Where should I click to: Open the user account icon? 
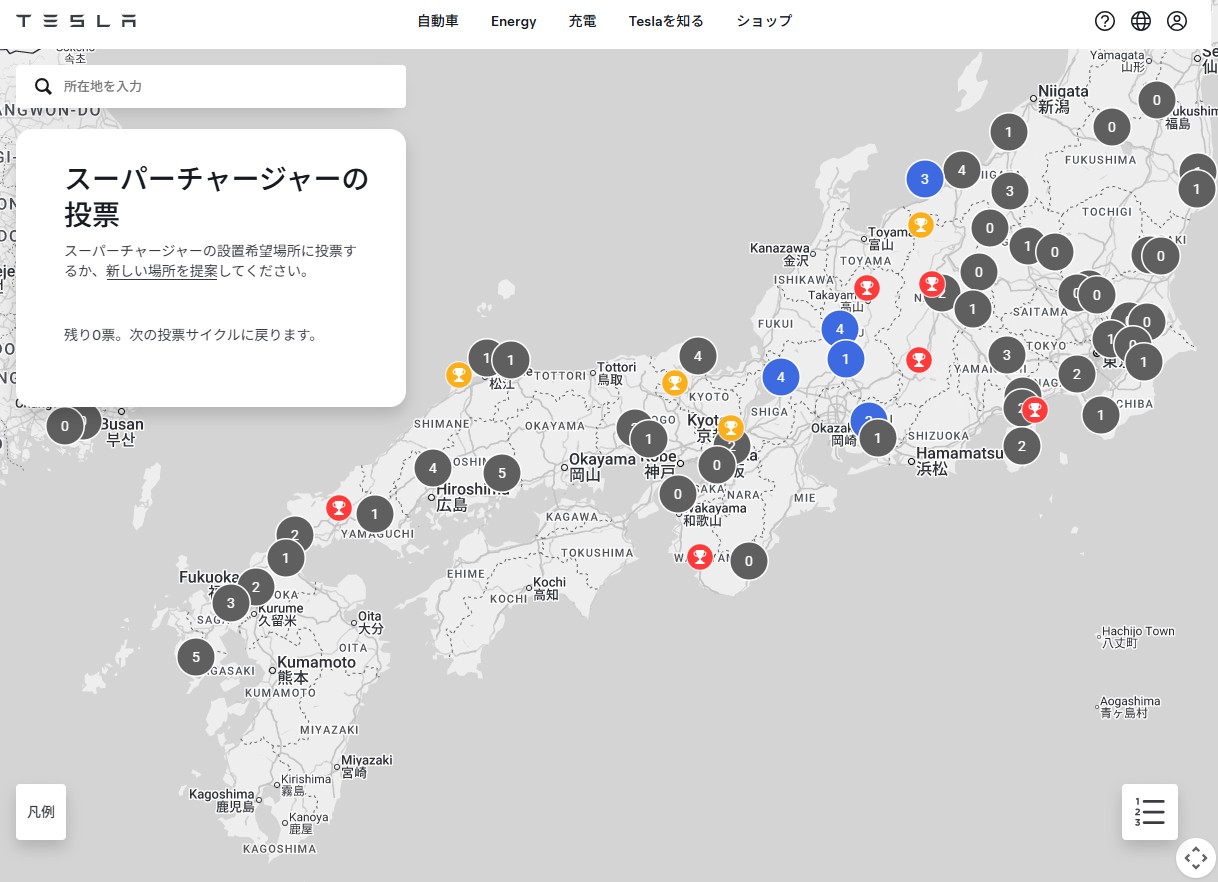click(1177, 21)
